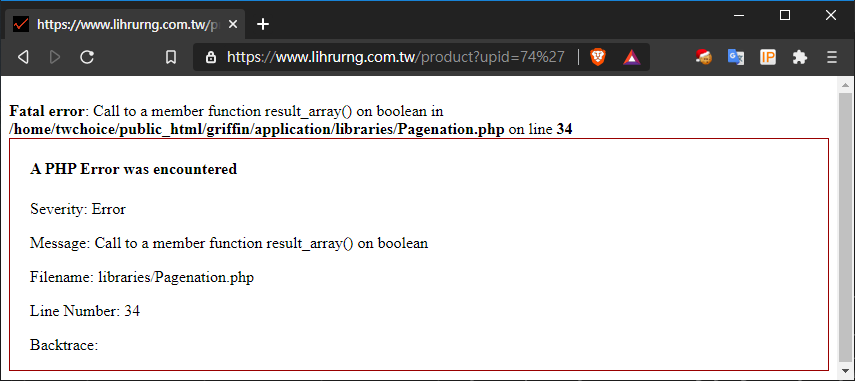
Task: Open the cookie extension with Santa hat
Action: (x=704, y=57)
